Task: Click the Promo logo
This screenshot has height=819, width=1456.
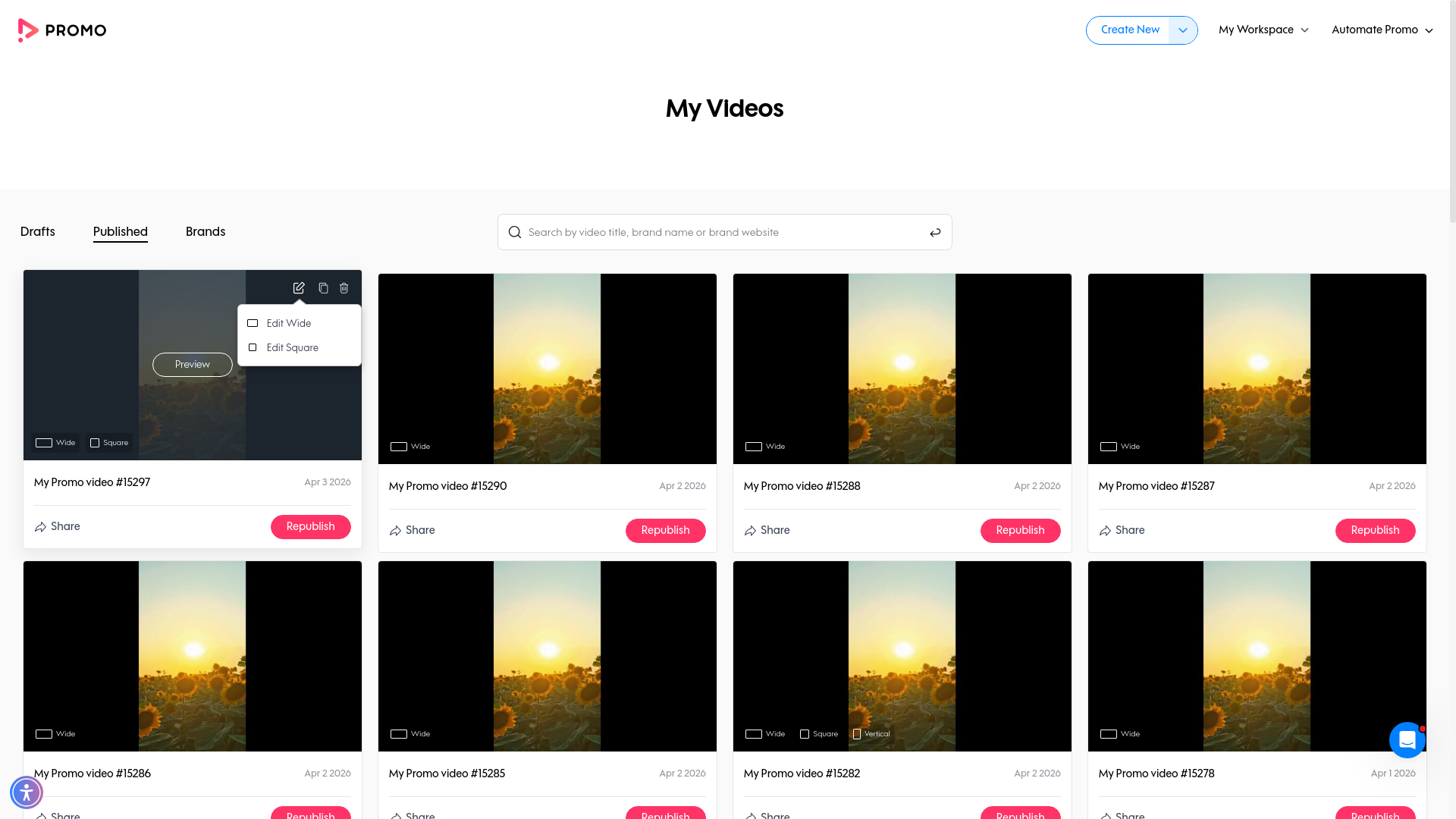Action: (62, 30)
